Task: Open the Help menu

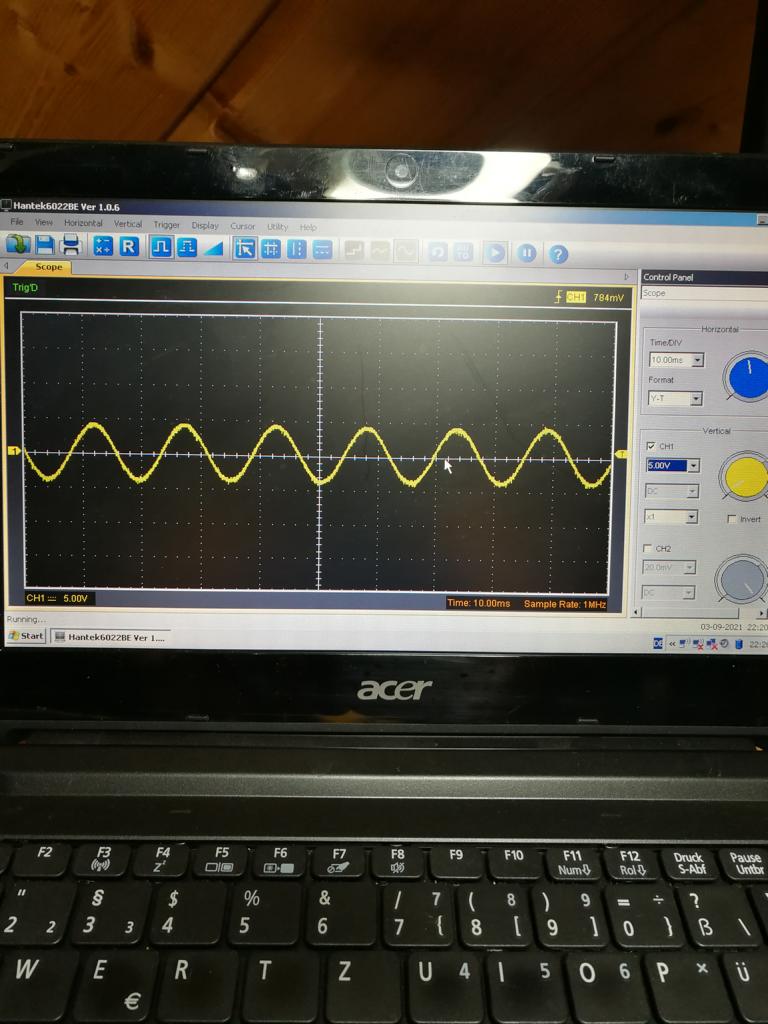Action: click(x=308, y=227)
